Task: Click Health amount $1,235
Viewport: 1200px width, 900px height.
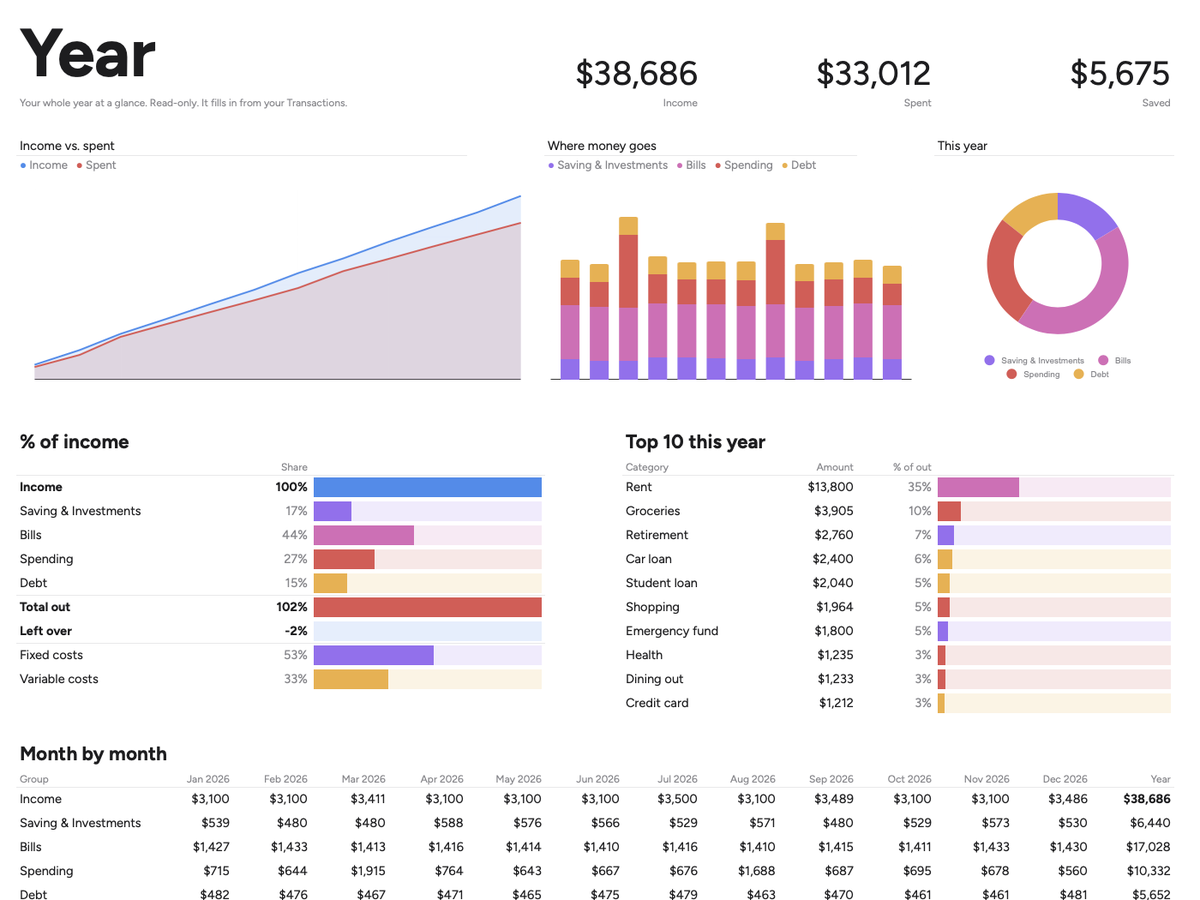Action: tap(835, 655)
